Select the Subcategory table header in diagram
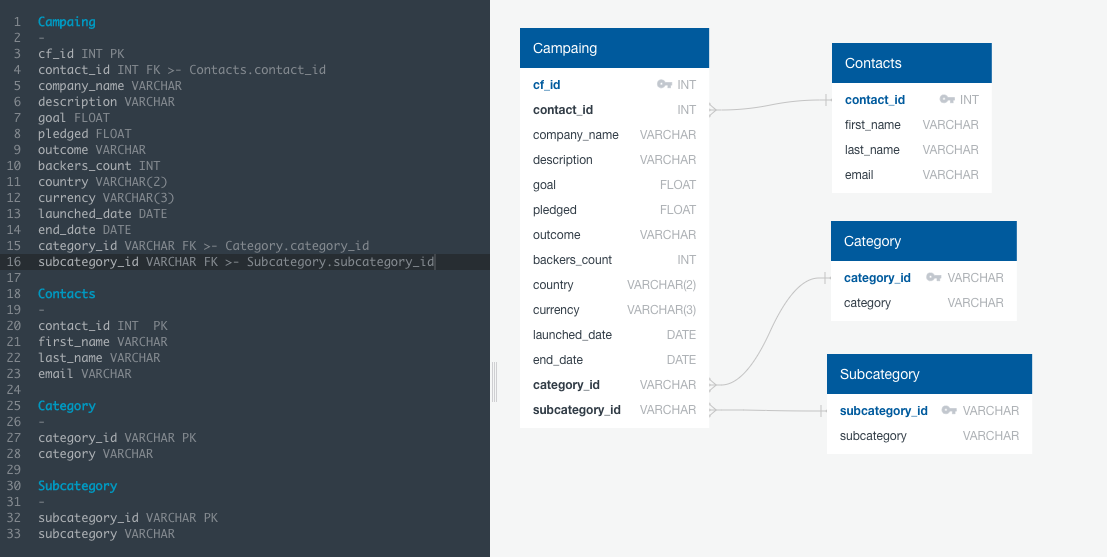1107x557 pixels. click(x=929, y=374)
